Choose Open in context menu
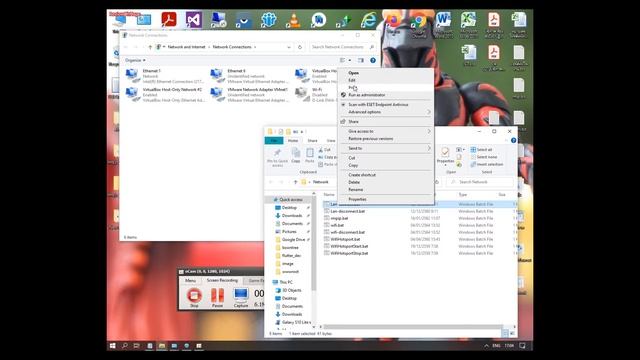Viewport: 640px width, 360px height. point(386,73)
